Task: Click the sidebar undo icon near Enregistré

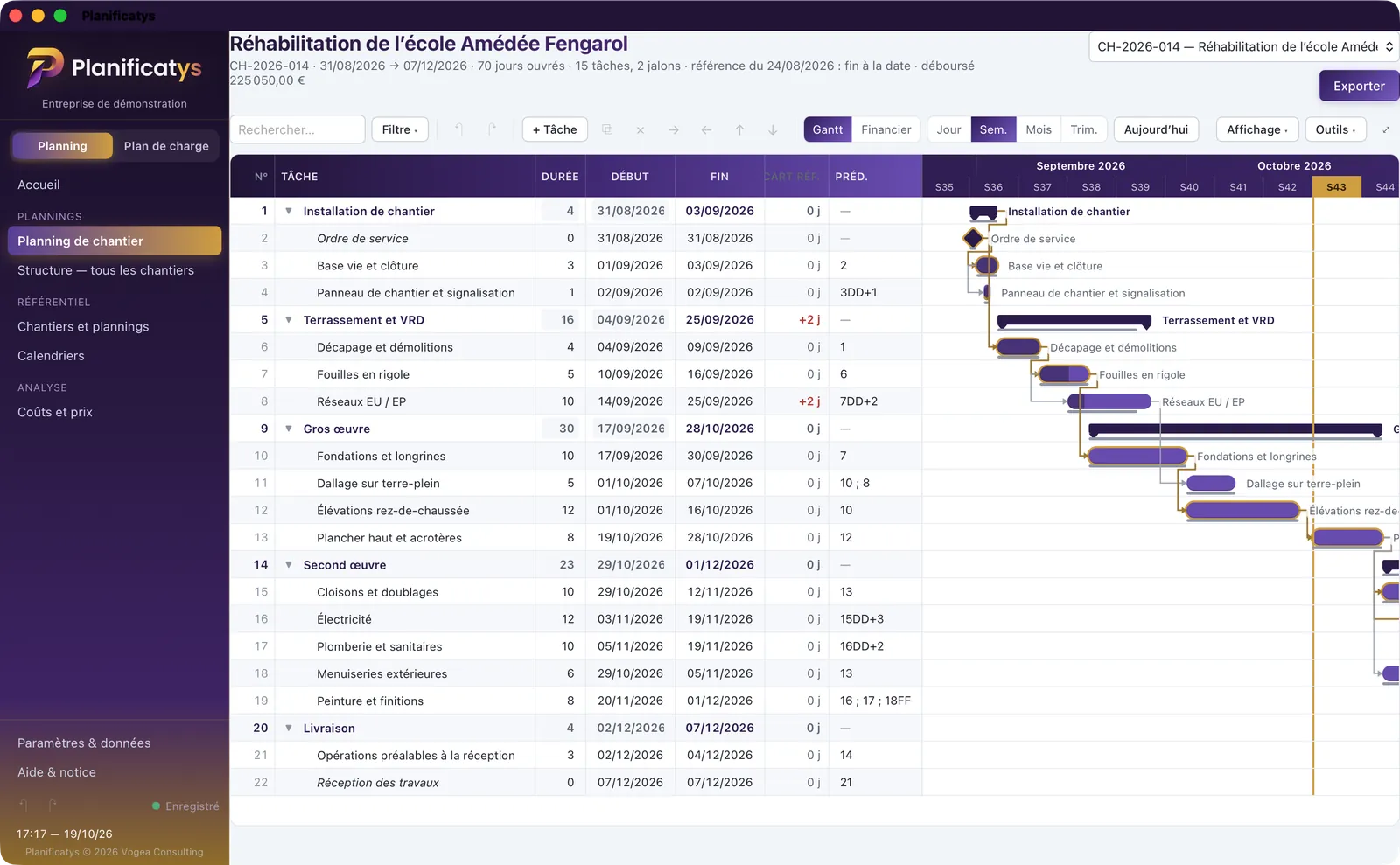Action: point(24,805)
